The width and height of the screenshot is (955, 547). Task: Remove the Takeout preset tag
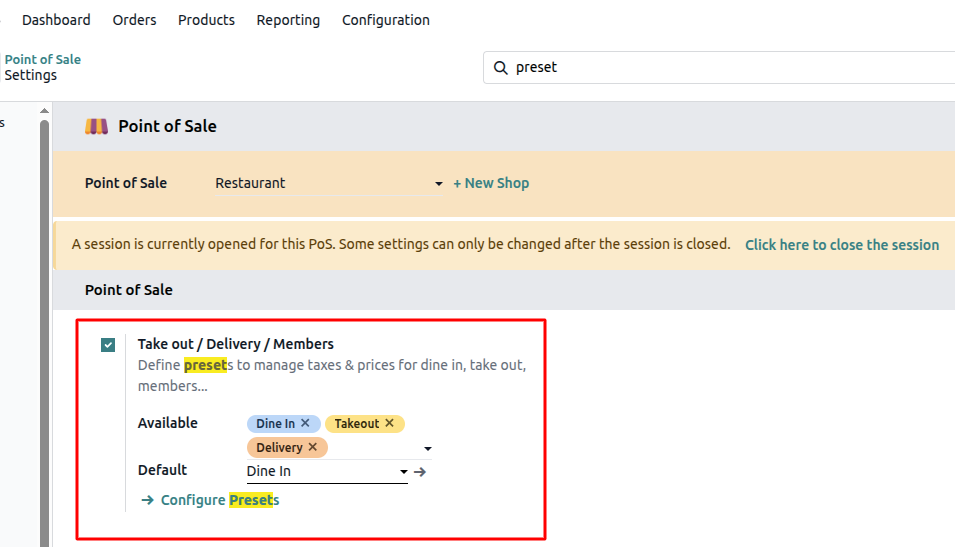point(390,423)
